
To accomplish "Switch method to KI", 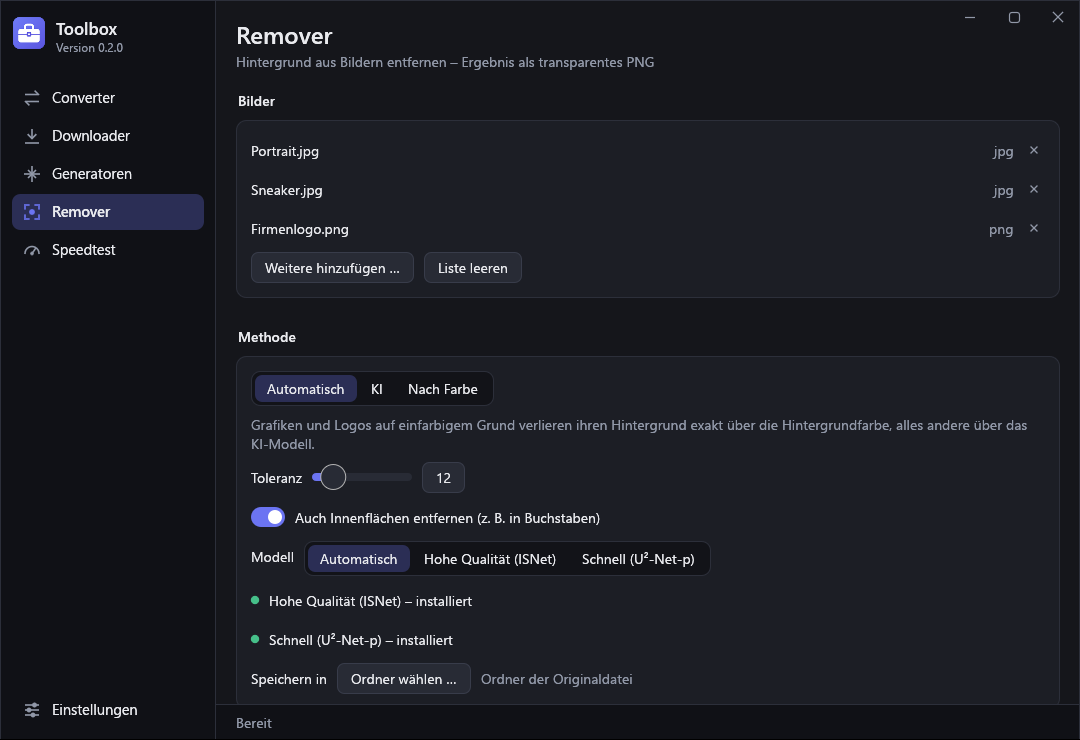I will 377,389.
